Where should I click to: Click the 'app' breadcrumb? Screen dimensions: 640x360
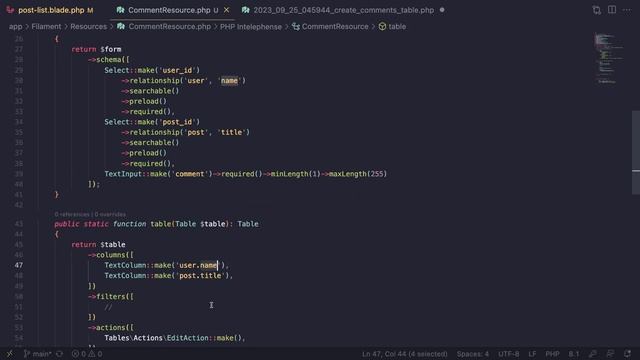point(16,27)
